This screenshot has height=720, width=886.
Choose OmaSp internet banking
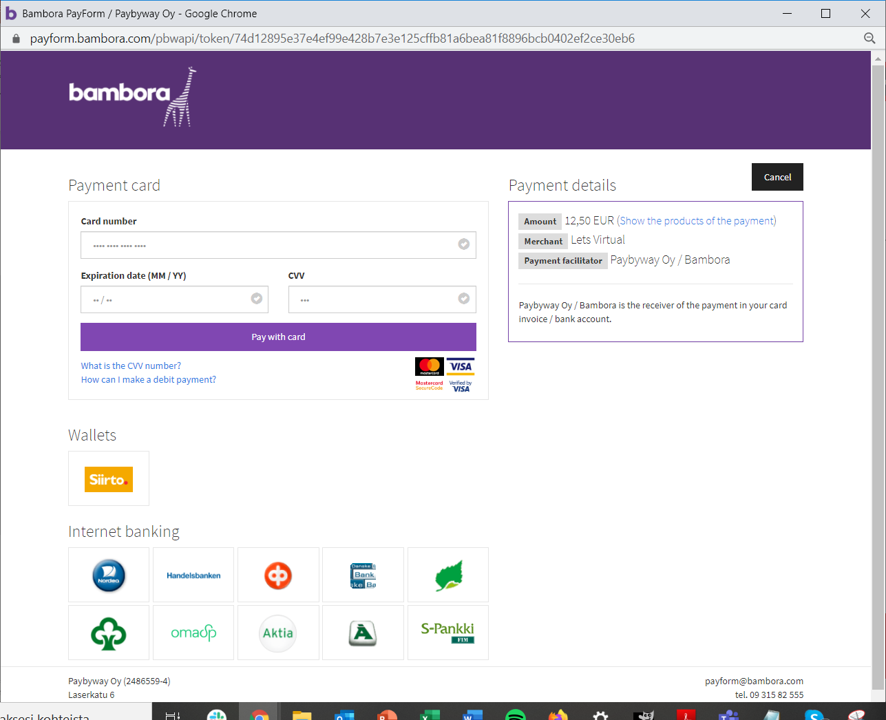[x=193, y=633]
